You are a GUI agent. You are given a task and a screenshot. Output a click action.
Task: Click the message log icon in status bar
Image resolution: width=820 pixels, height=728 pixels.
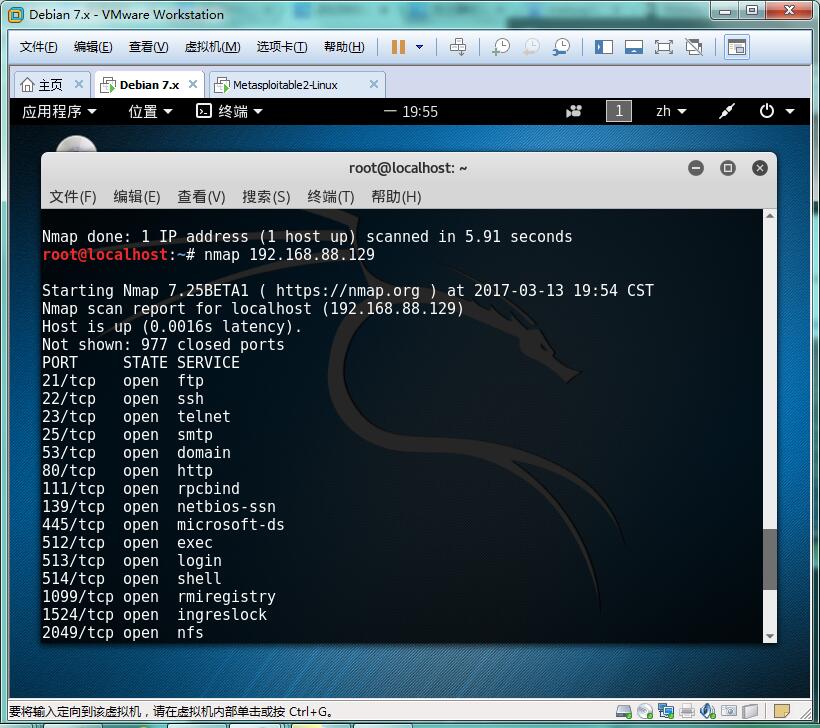click(x=781, y=711)
